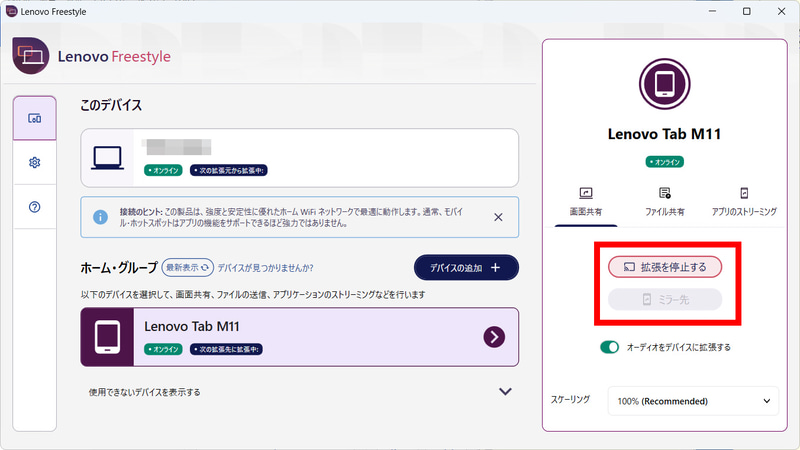
Task: Click 次の拡張先に拡張中 badge on Tab M11
Action: coord(227,349)
